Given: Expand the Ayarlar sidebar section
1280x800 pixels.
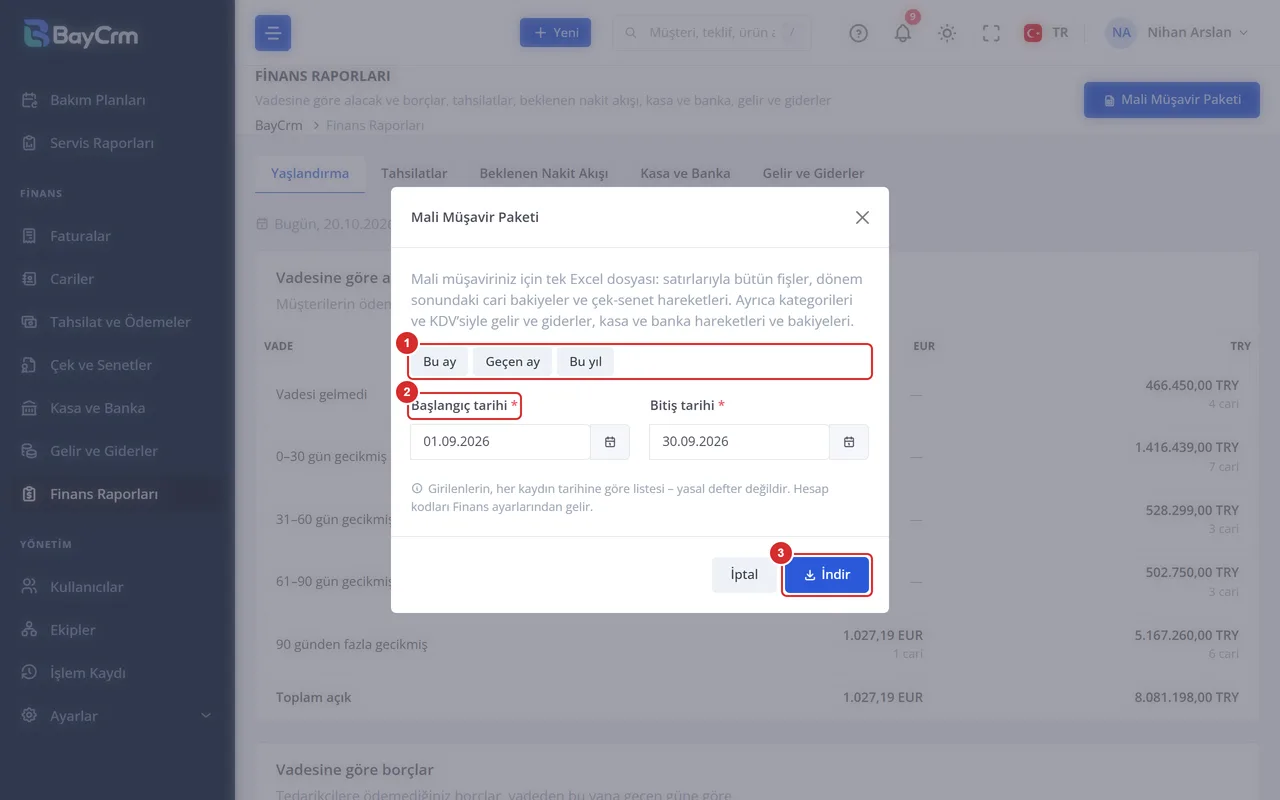Looking at the screenshot, I should pos(117,716).
